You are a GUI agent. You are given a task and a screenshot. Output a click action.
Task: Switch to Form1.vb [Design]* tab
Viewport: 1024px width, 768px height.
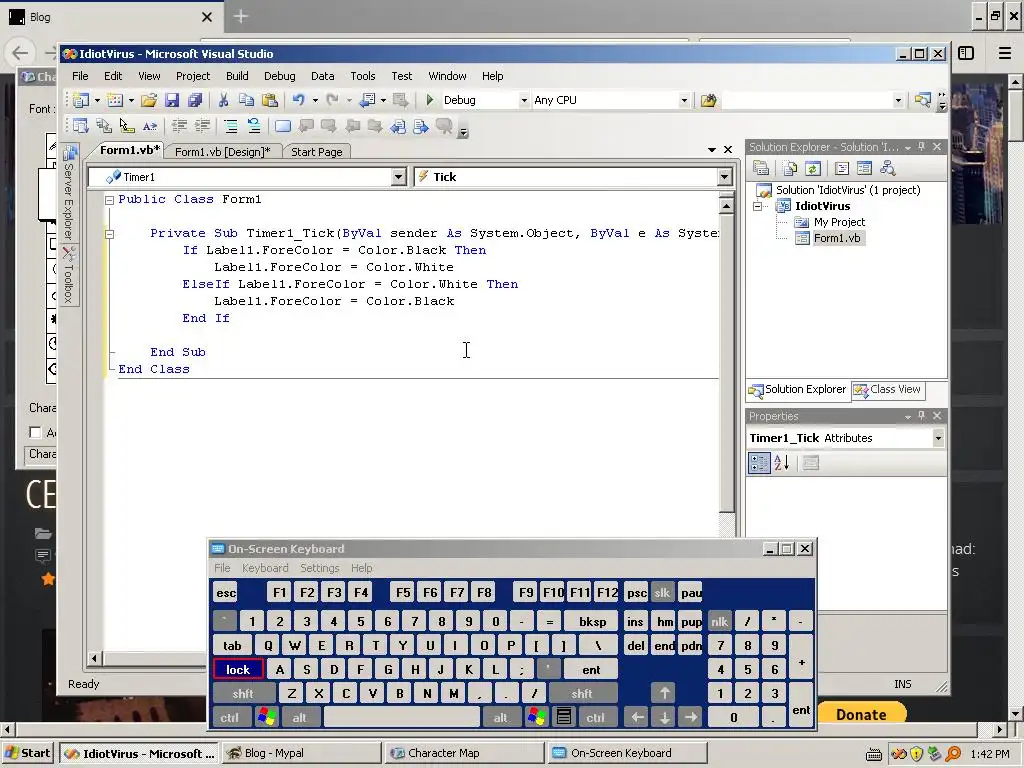pyautogui.click(x=223, y=152)
